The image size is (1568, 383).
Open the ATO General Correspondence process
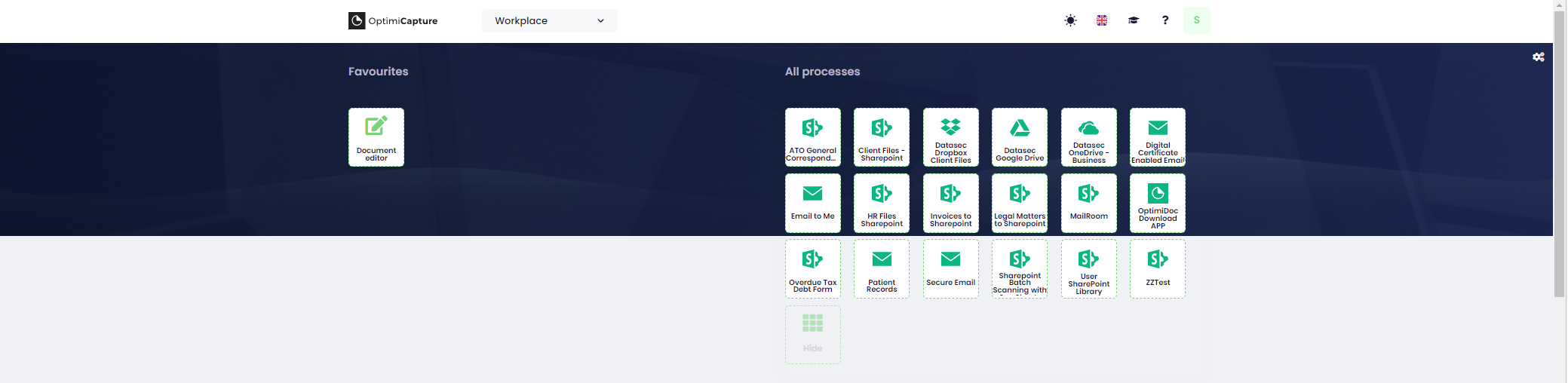(813, 137)
